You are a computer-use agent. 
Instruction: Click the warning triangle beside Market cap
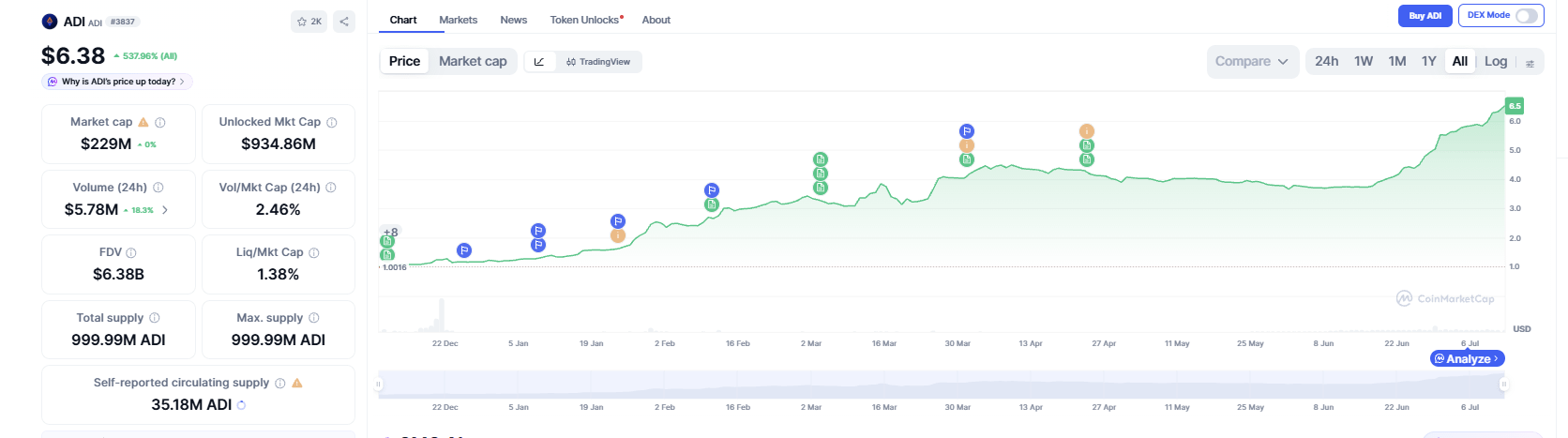pos(143,122)
